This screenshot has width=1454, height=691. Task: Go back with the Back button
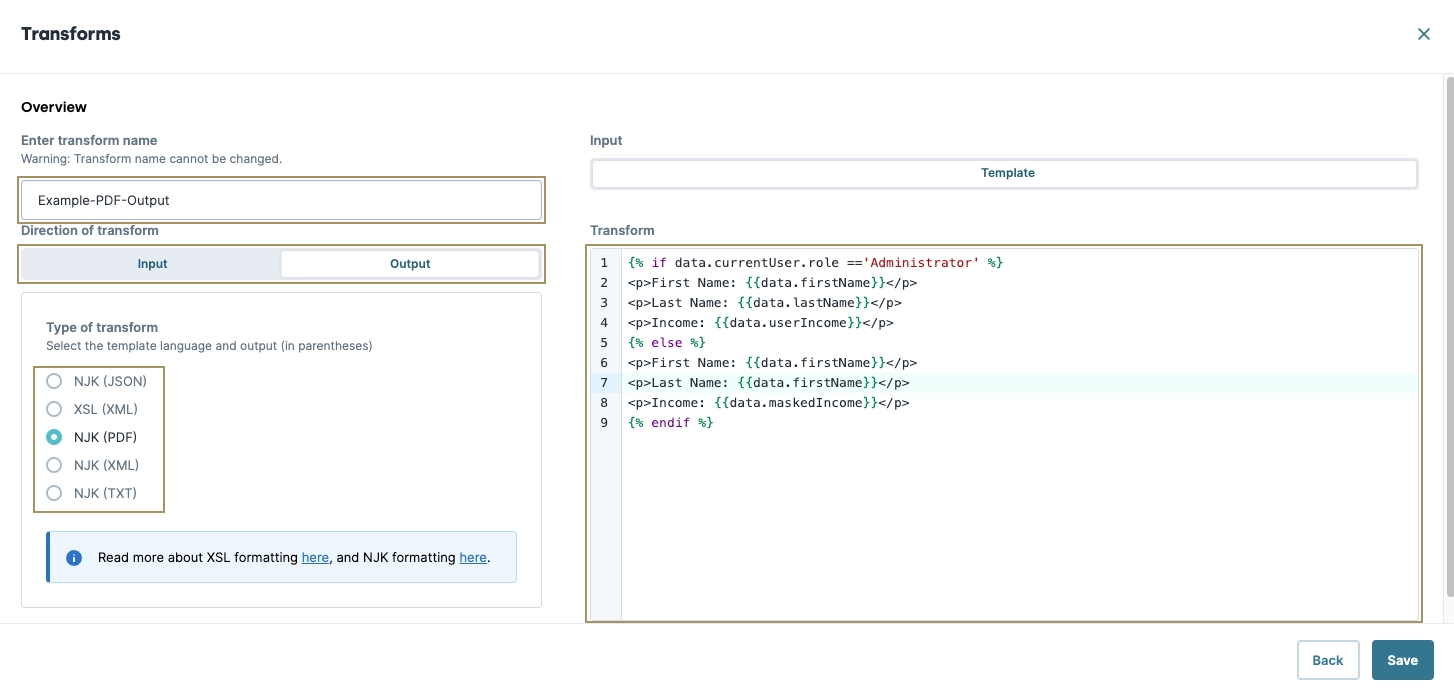(1327, 660)
